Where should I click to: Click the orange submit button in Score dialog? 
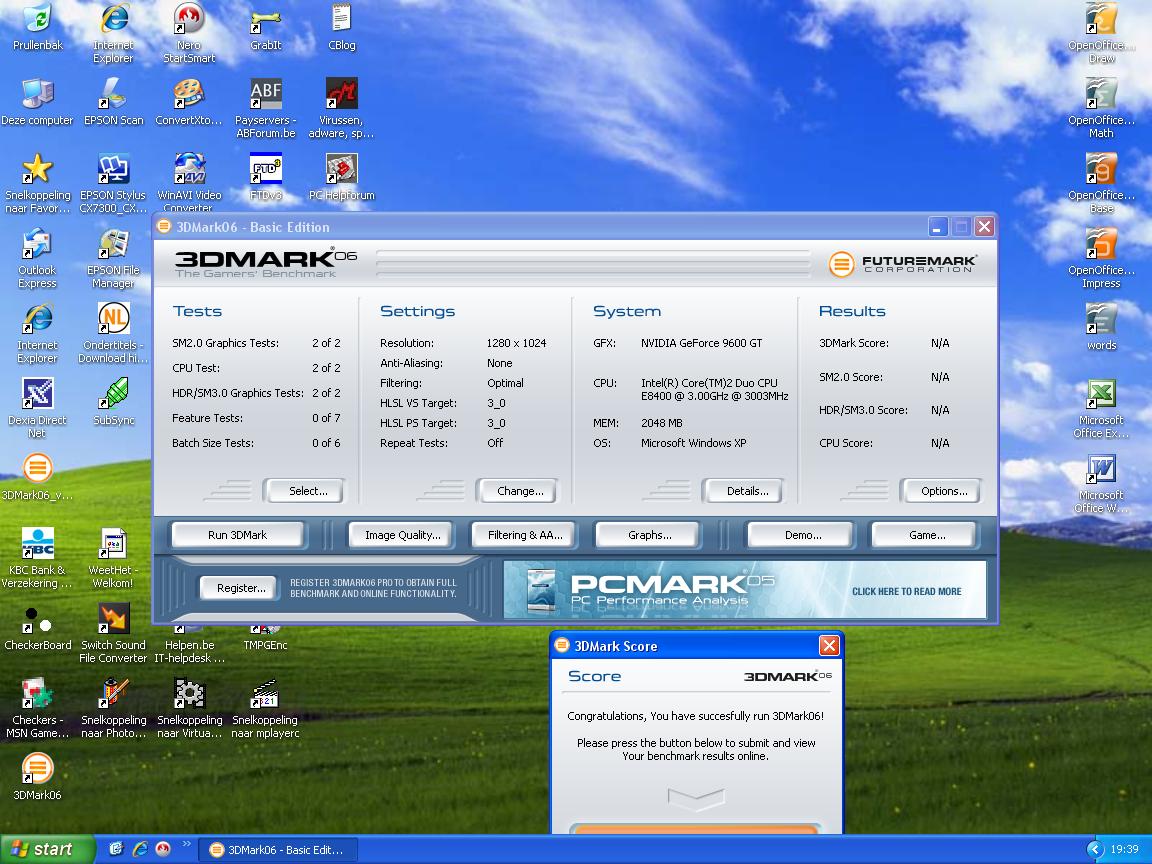coord(694,829)
